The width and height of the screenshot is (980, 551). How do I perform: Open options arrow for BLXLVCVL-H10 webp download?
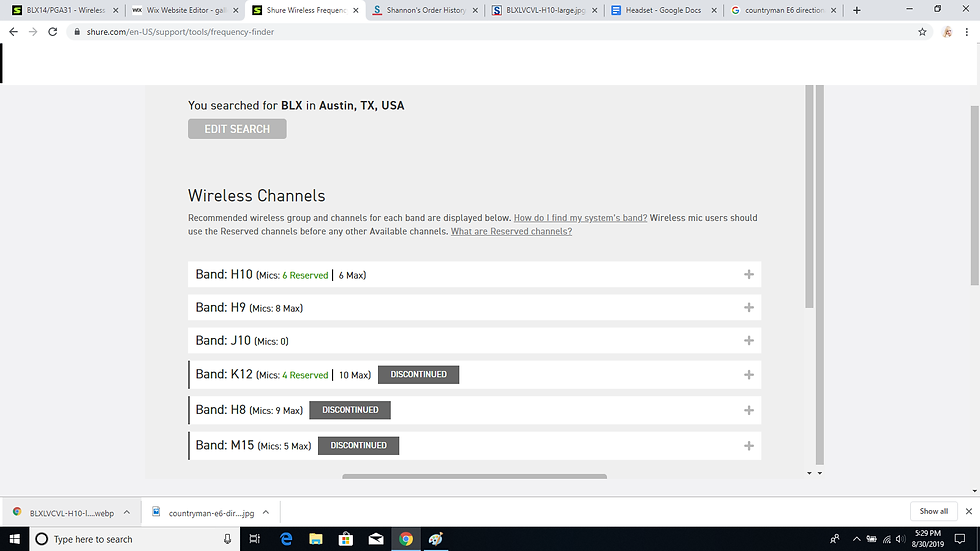click(x=127, y=512)
